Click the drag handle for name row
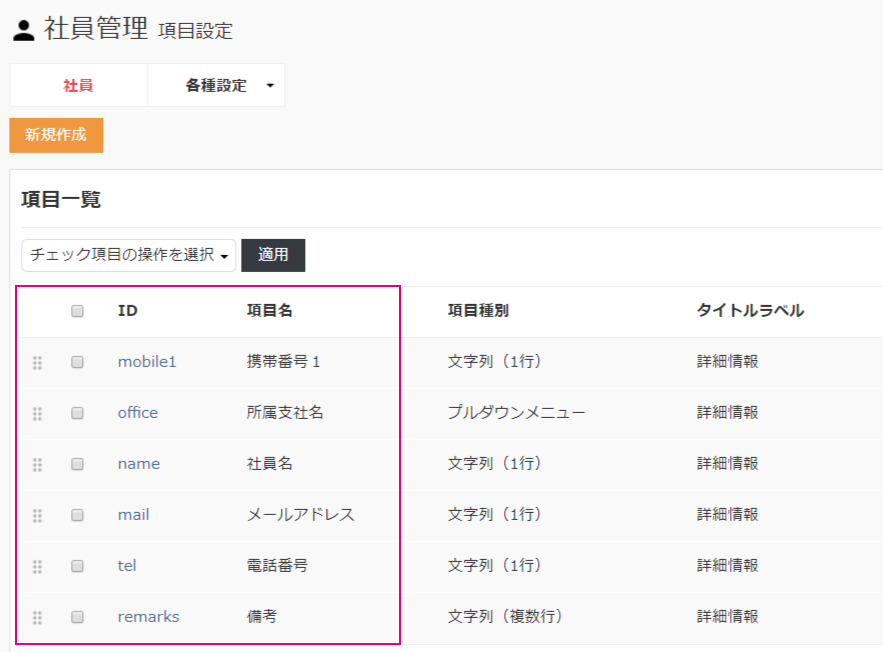This screenshot has height=652, width=883. [37, 465]
